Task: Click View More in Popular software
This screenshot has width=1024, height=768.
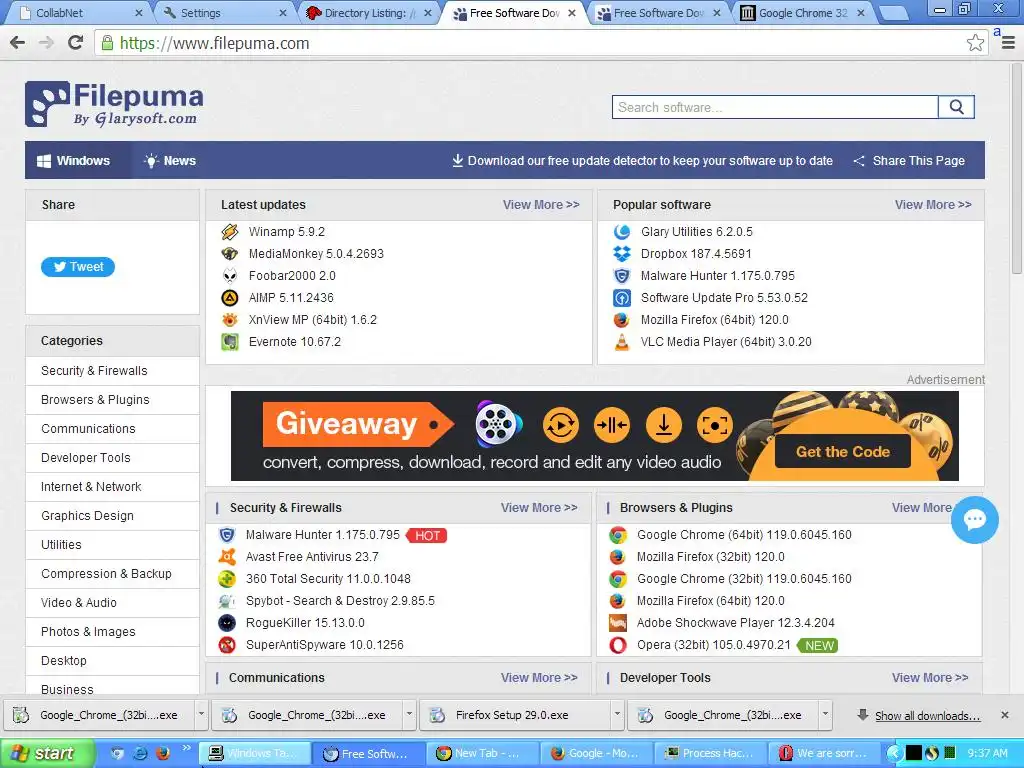Action: 933,204
